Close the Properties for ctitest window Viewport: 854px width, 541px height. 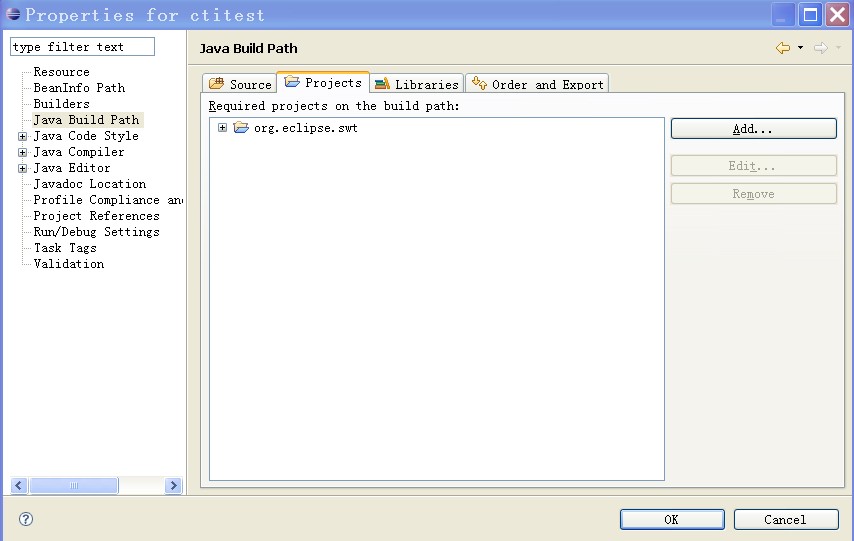pyautogui.click(x=838, y=14)
